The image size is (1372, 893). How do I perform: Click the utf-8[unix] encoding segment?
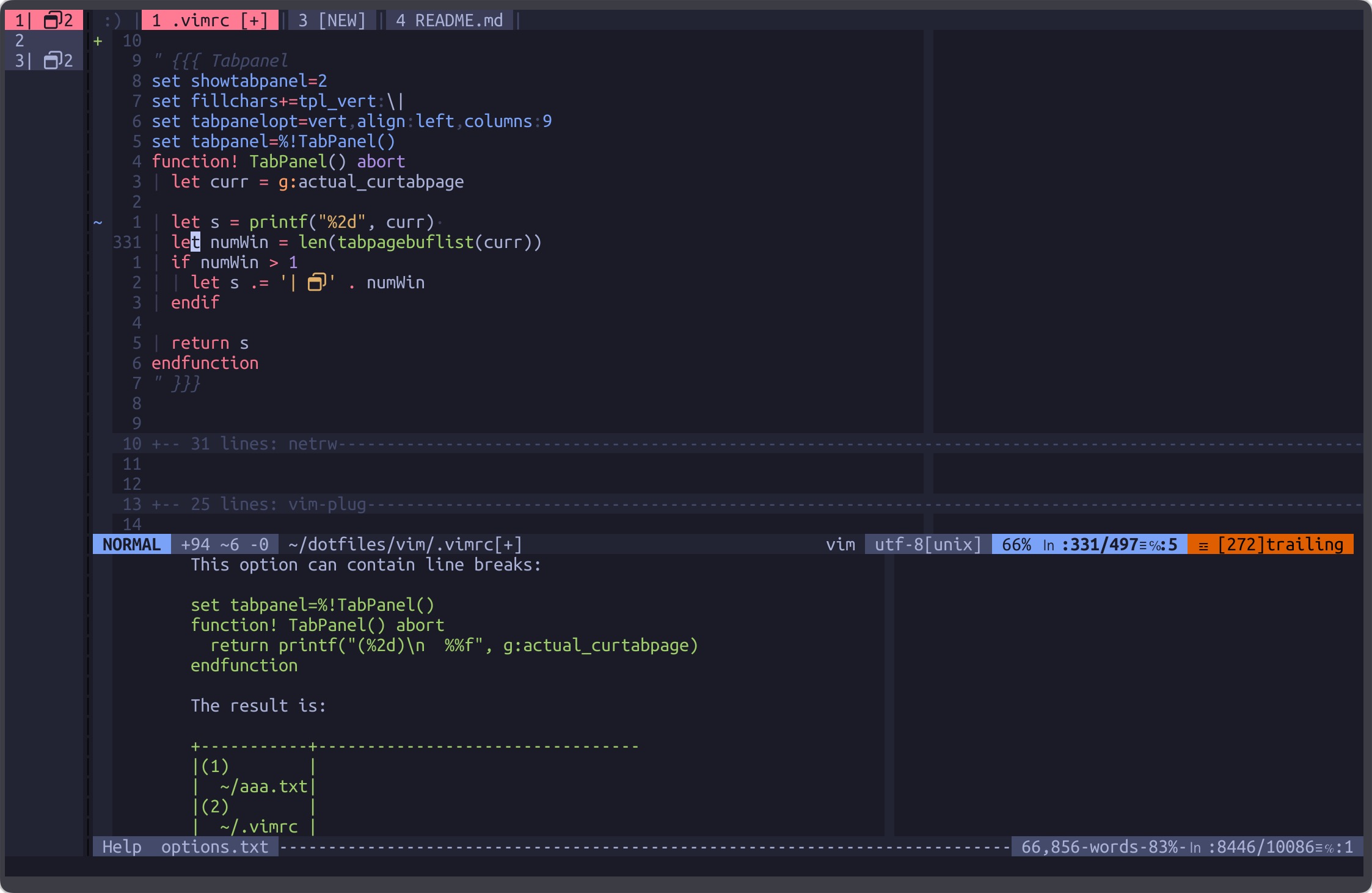pos(929,544)
